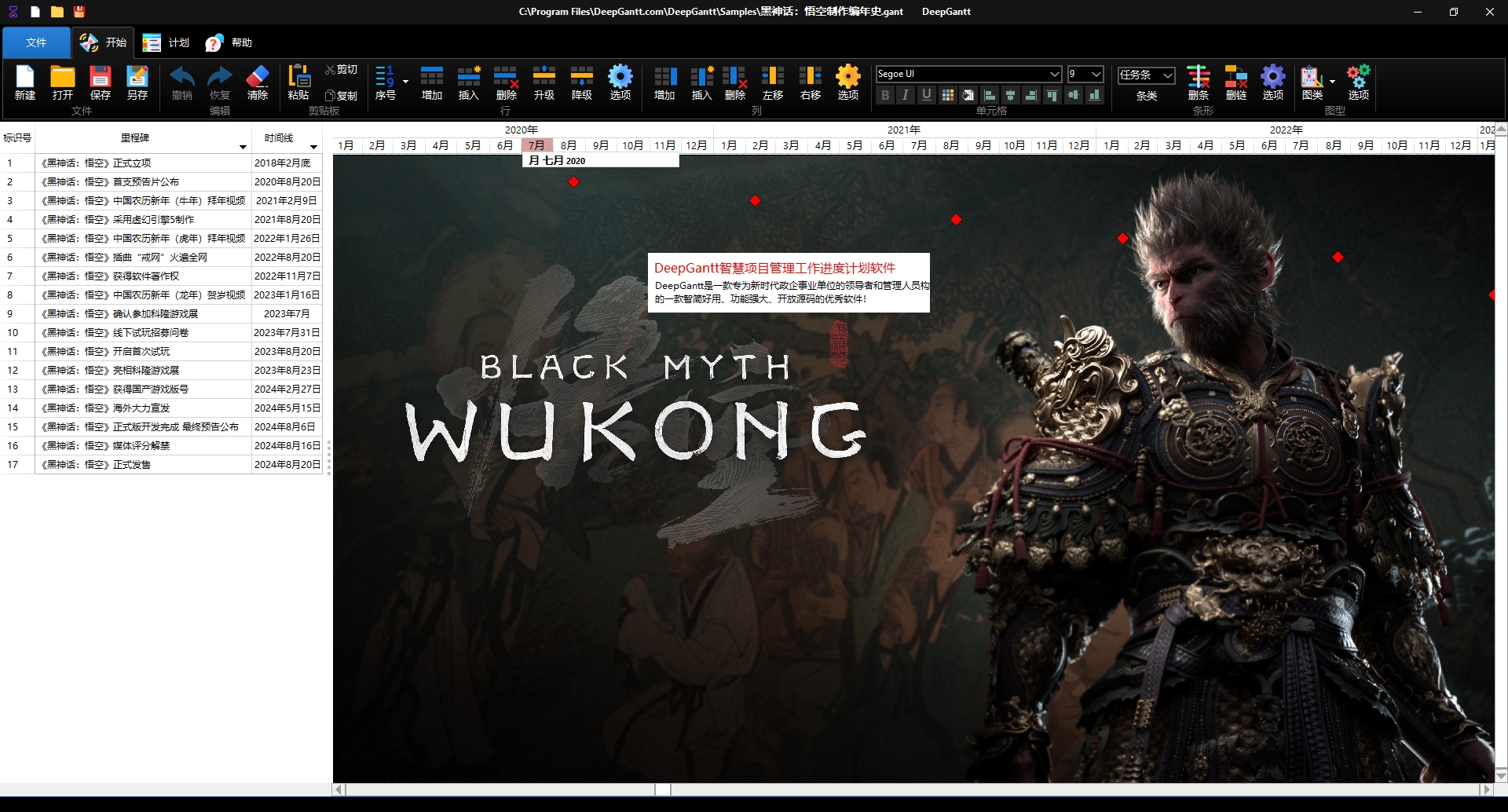Expand the 图类 dropdown arrow
1508x812 pixels.
pos(1332,82)
